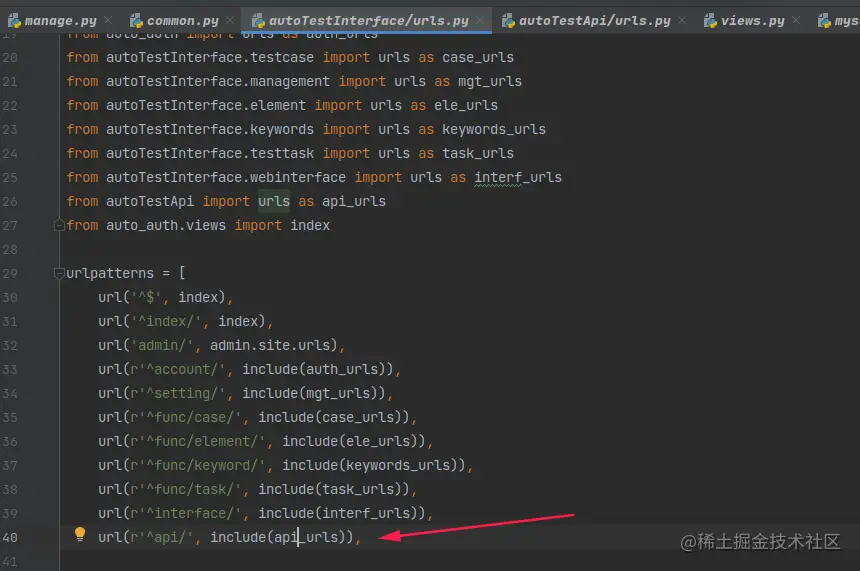The width and height of the screenshot is (860, 571).
Task: Click the Python file icon on common.py tab
Action: tap(136, 21)
